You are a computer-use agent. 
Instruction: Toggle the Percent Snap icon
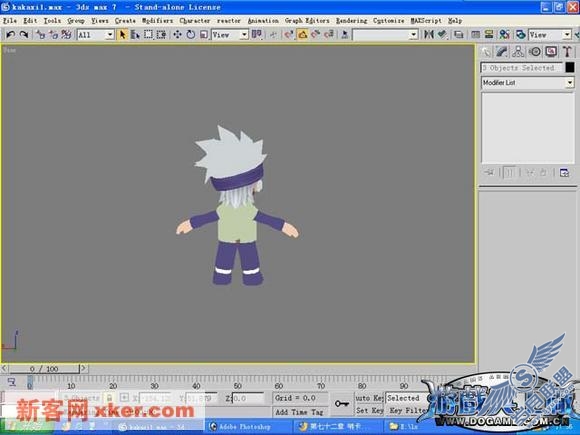[316, 34]
